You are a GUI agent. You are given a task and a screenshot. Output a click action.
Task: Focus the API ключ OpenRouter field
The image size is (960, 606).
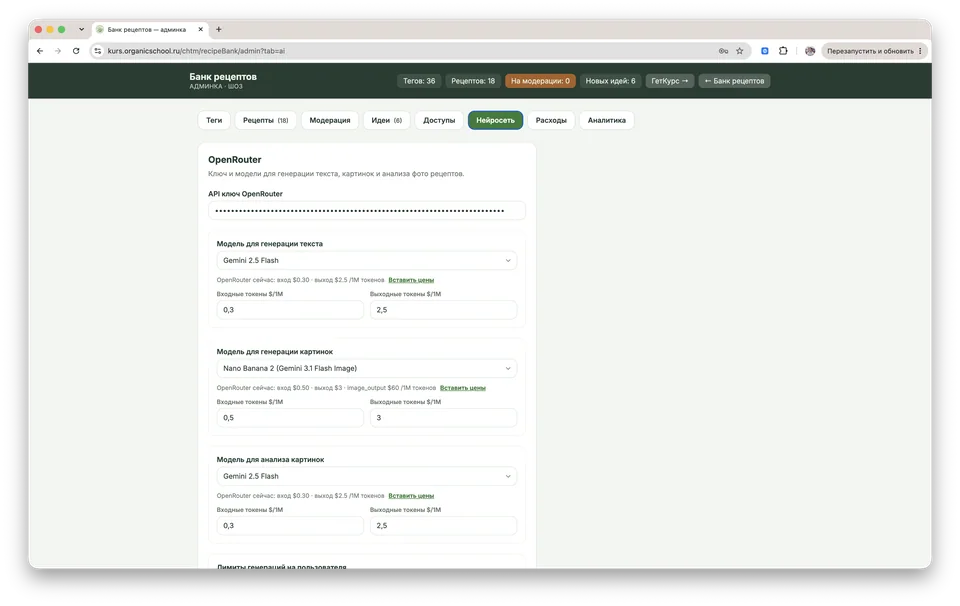[x=366, y=211]
